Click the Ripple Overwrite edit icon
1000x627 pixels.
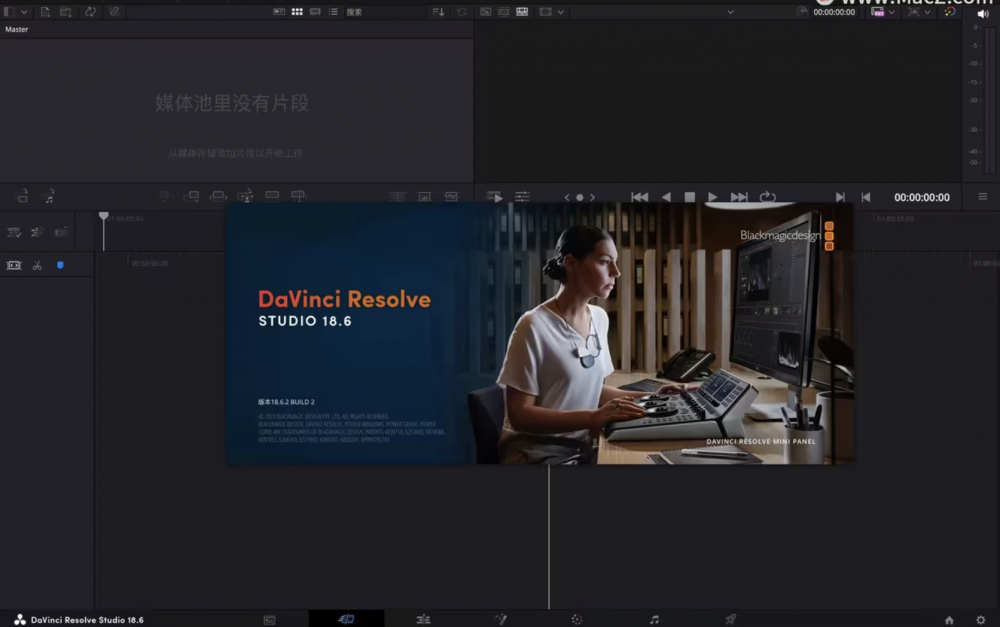(218, 196)
